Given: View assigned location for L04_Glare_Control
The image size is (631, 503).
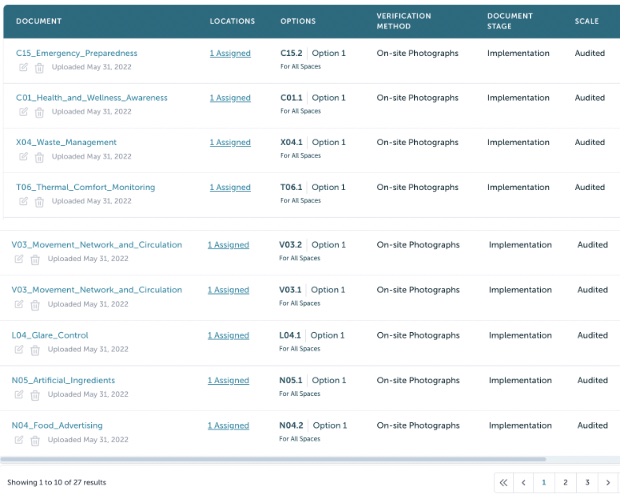Looking at the screenshot, I should click(x=229, y=335).
